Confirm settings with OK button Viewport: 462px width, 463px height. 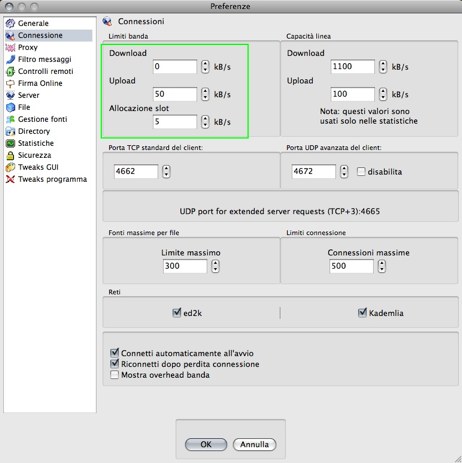click(206, 444)
